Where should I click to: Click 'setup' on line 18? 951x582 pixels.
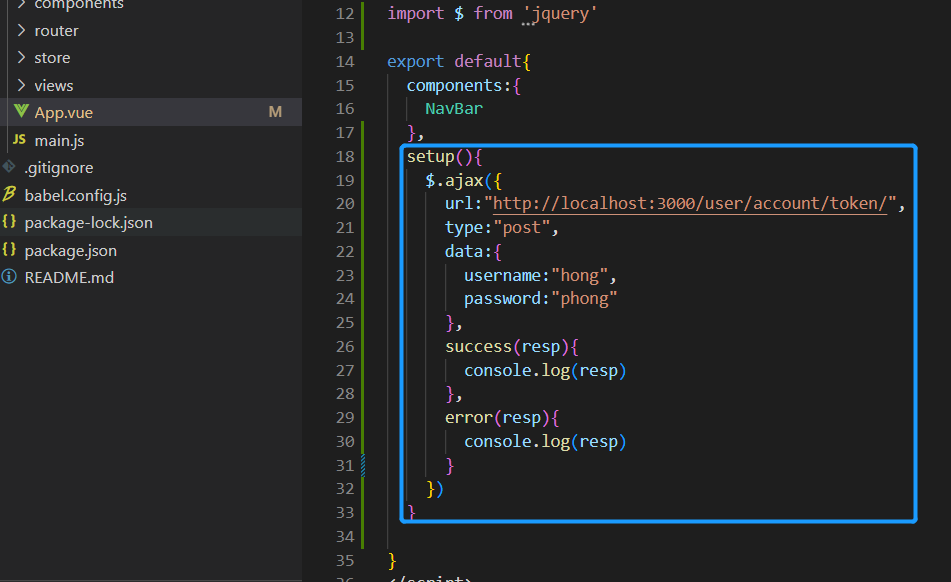pos(431,156)
